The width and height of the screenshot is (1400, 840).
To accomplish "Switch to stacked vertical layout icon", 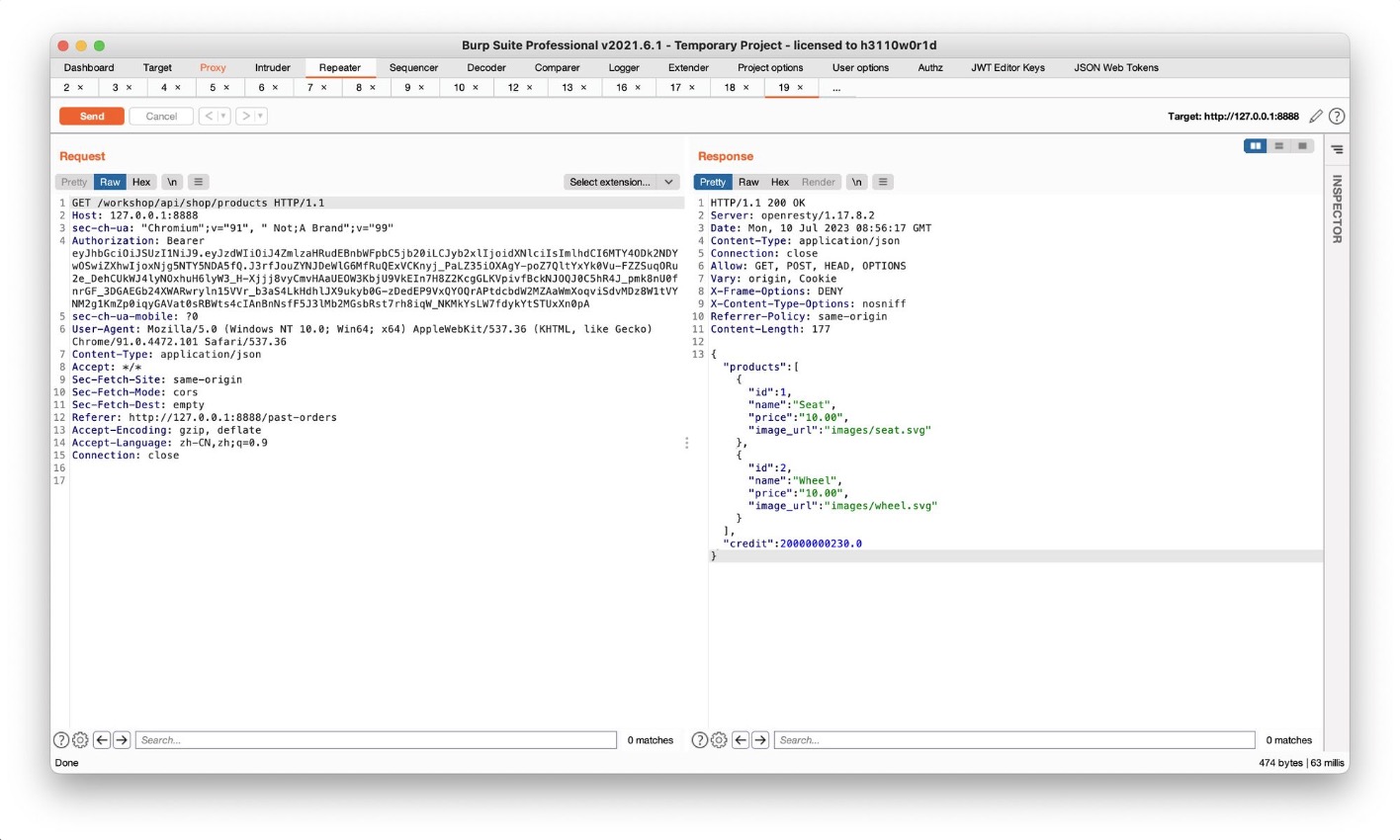I will pyautogui.click(x=1279, y=146).
